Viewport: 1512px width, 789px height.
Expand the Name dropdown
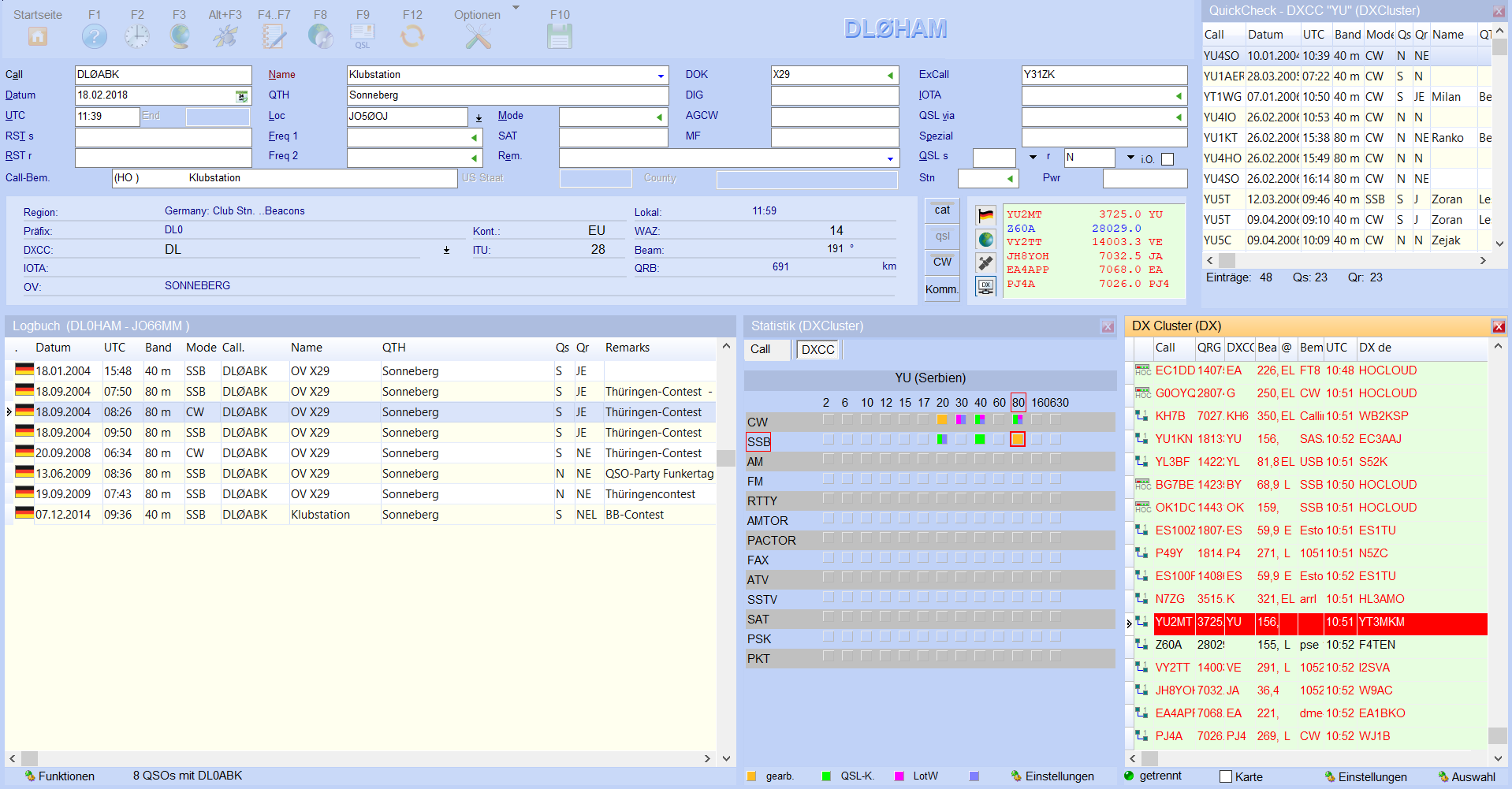pyautogui.click(x=661, y=76)
